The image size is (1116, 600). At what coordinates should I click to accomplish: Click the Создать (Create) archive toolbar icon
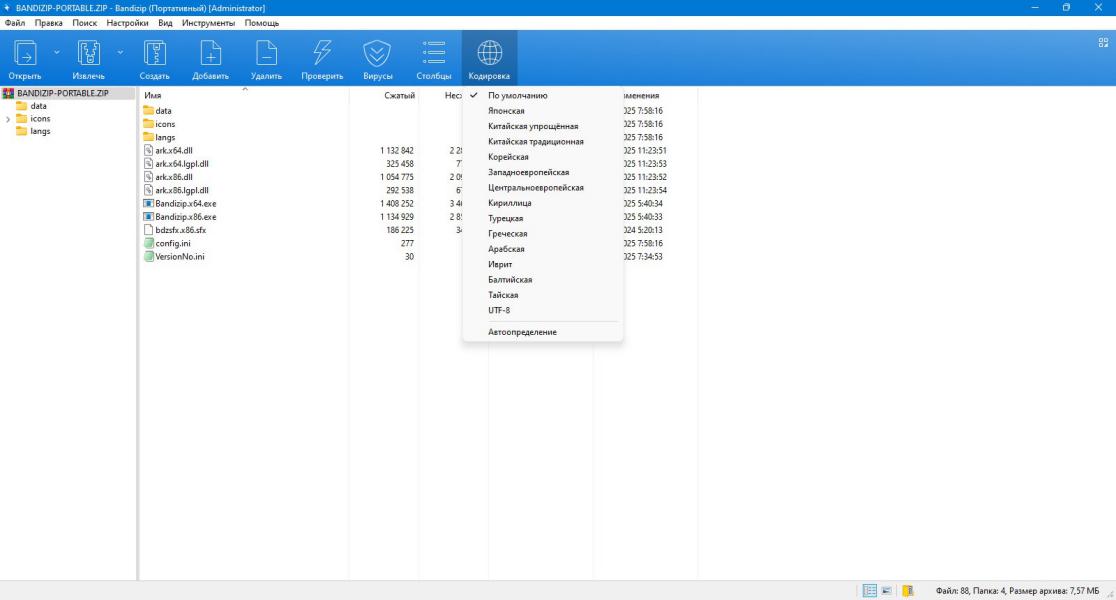point(154,53)
